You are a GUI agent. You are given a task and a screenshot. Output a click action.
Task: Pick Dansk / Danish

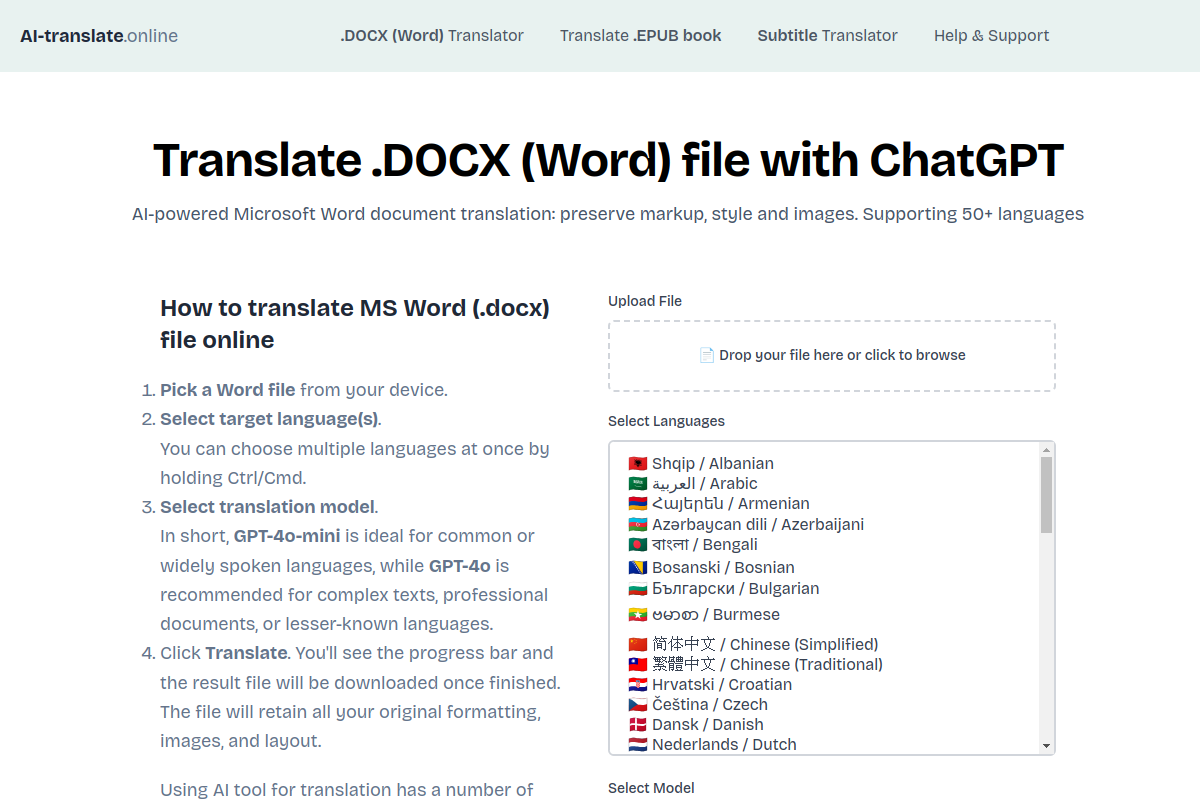click(824, 724)
